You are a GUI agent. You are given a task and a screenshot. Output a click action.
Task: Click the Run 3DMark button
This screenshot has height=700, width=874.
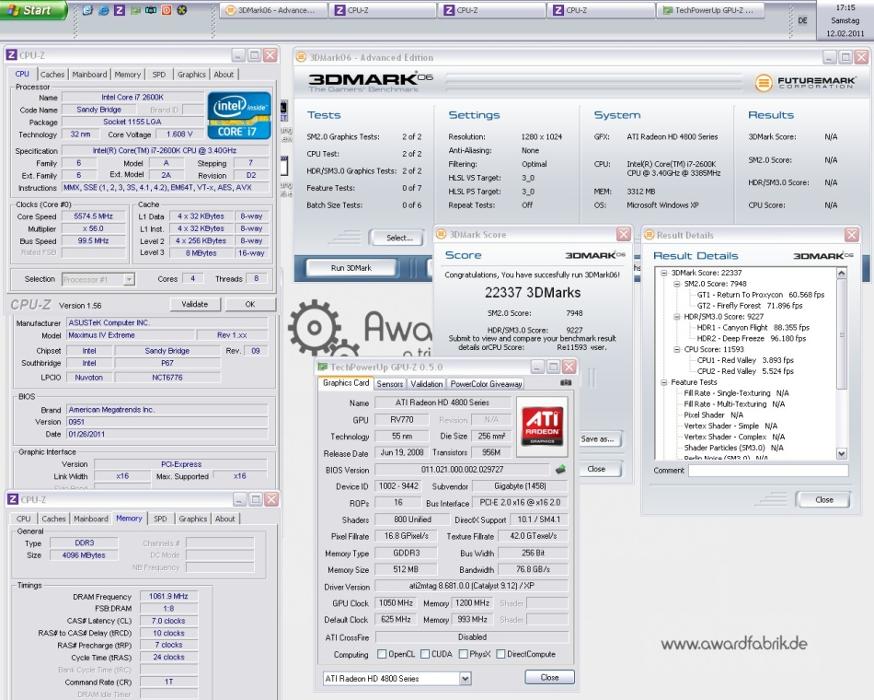pos(351,268)
